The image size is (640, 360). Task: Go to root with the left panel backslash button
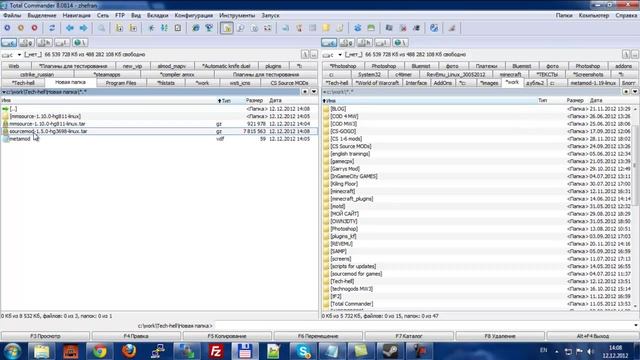[305, 55]
